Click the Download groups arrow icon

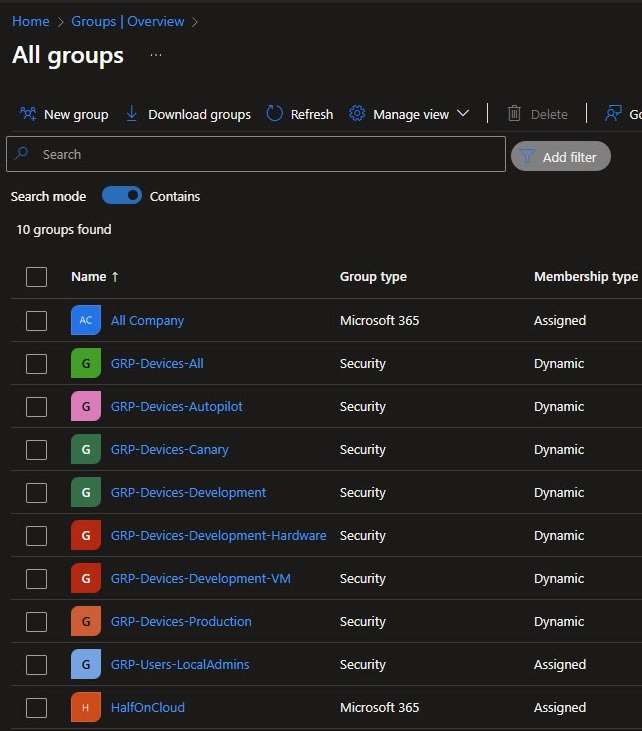coord(132,114)
